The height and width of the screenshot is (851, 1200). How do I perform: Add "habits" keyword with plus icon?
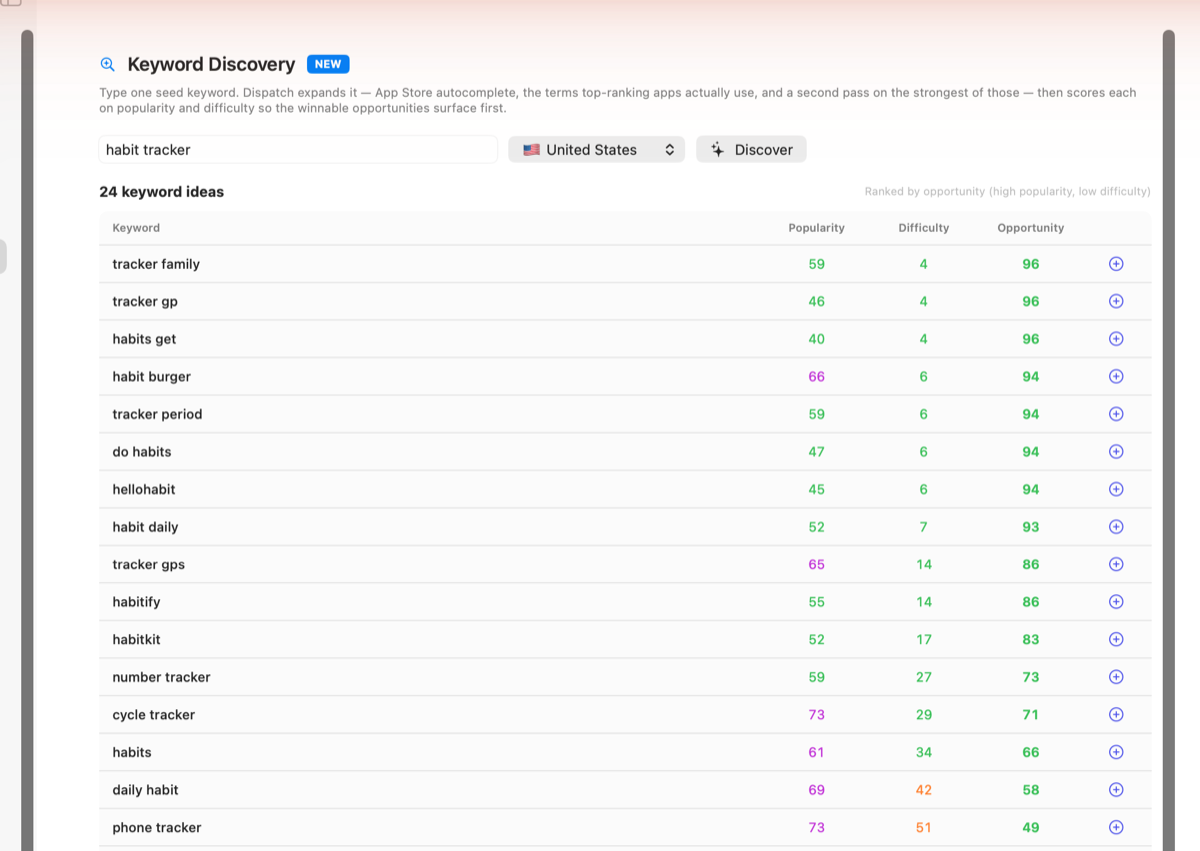tap(1116, 752)
